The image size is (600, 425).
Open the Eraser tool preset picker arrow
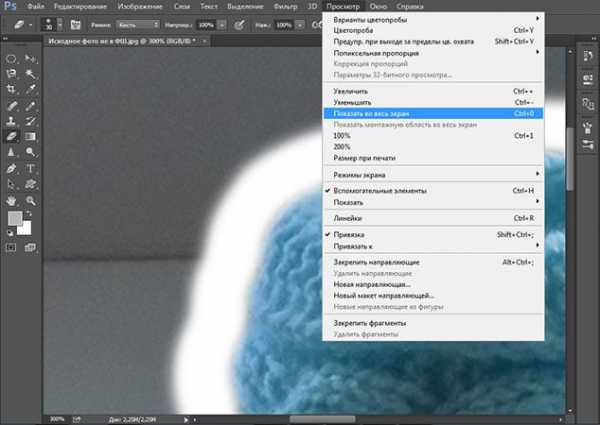click(x=30, y=25)
